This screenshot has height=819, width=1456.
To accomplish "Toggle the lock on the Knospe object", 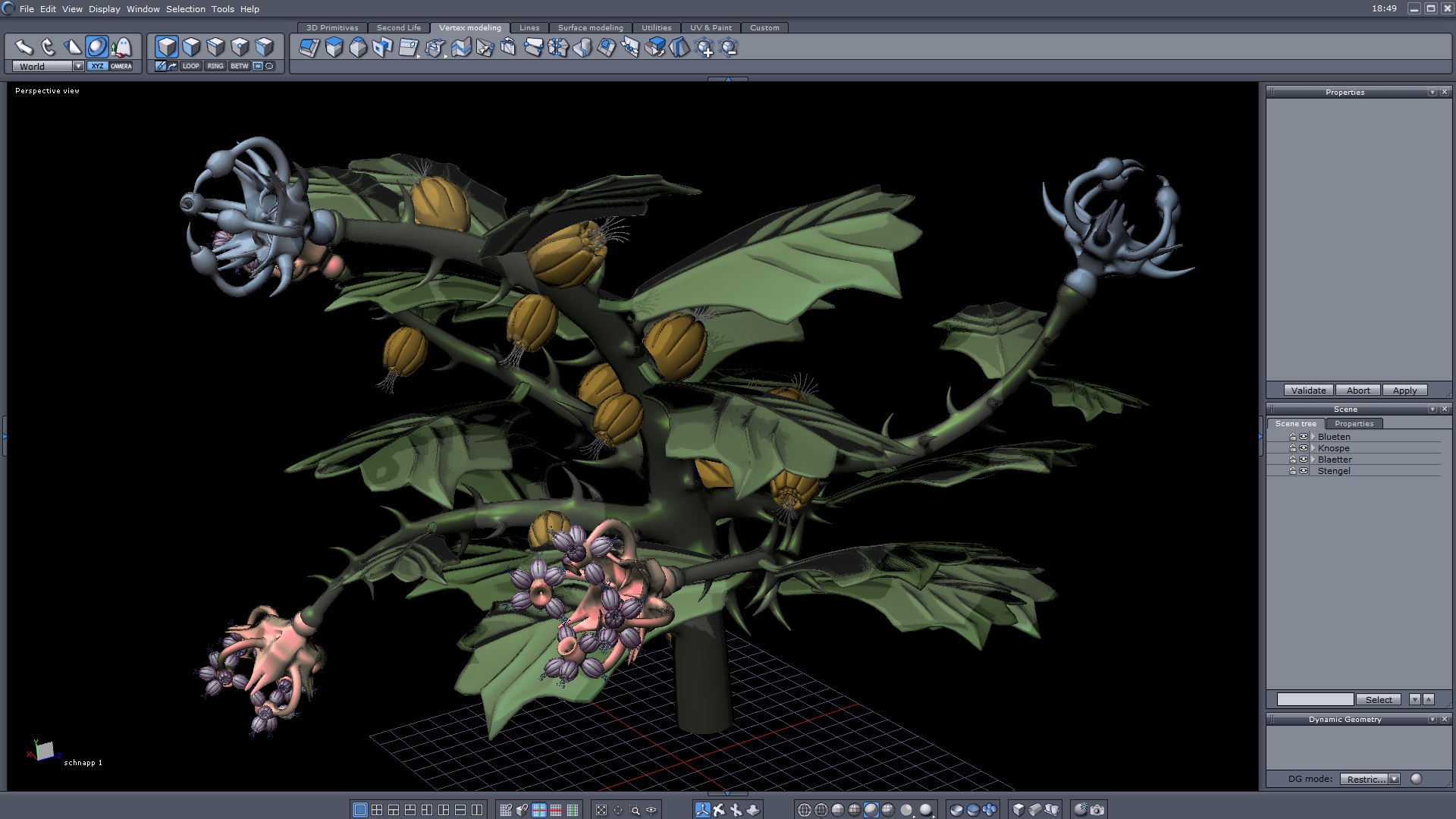I will click(1293, 448).
